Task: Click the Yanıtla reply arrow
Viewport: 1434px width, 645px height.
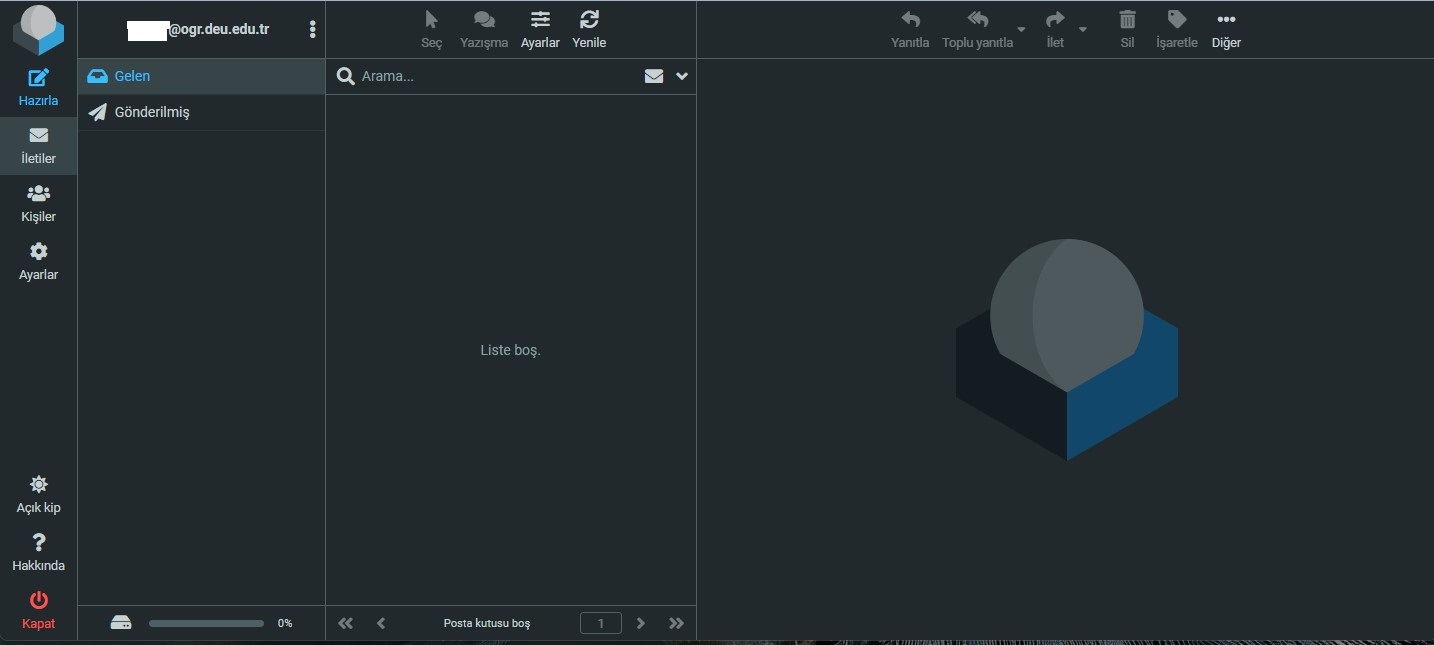Action: pyautogui.click(x=910, y=20)
